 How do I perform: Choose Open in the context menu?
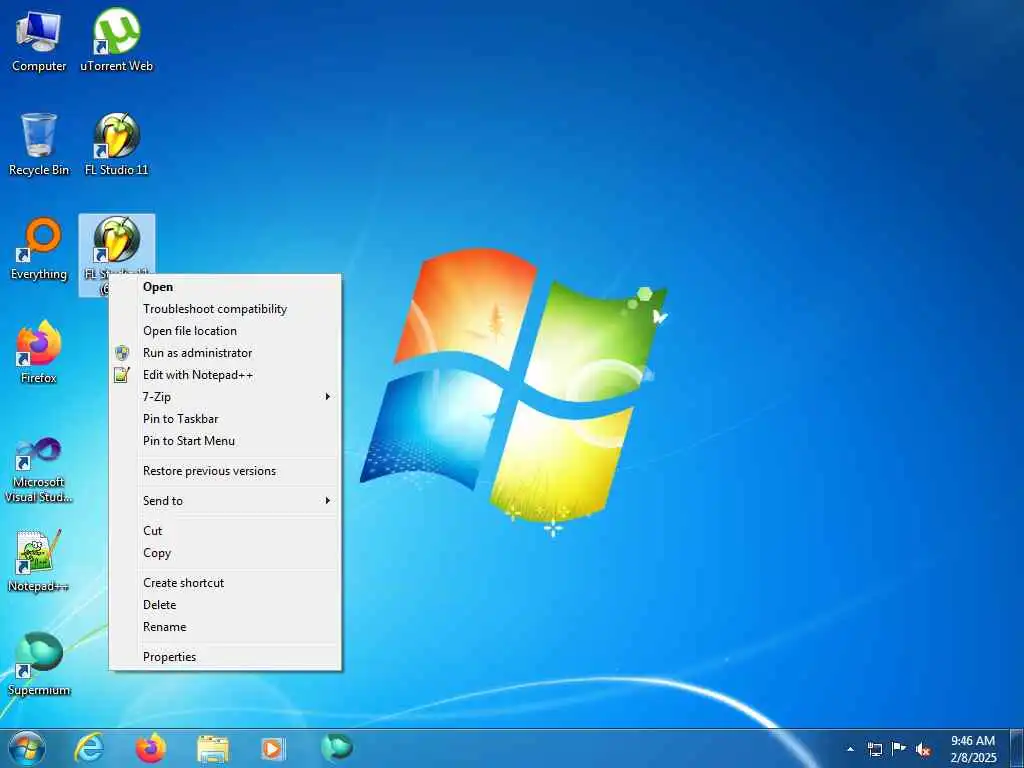pyautogui.click(x=225, y=287)
